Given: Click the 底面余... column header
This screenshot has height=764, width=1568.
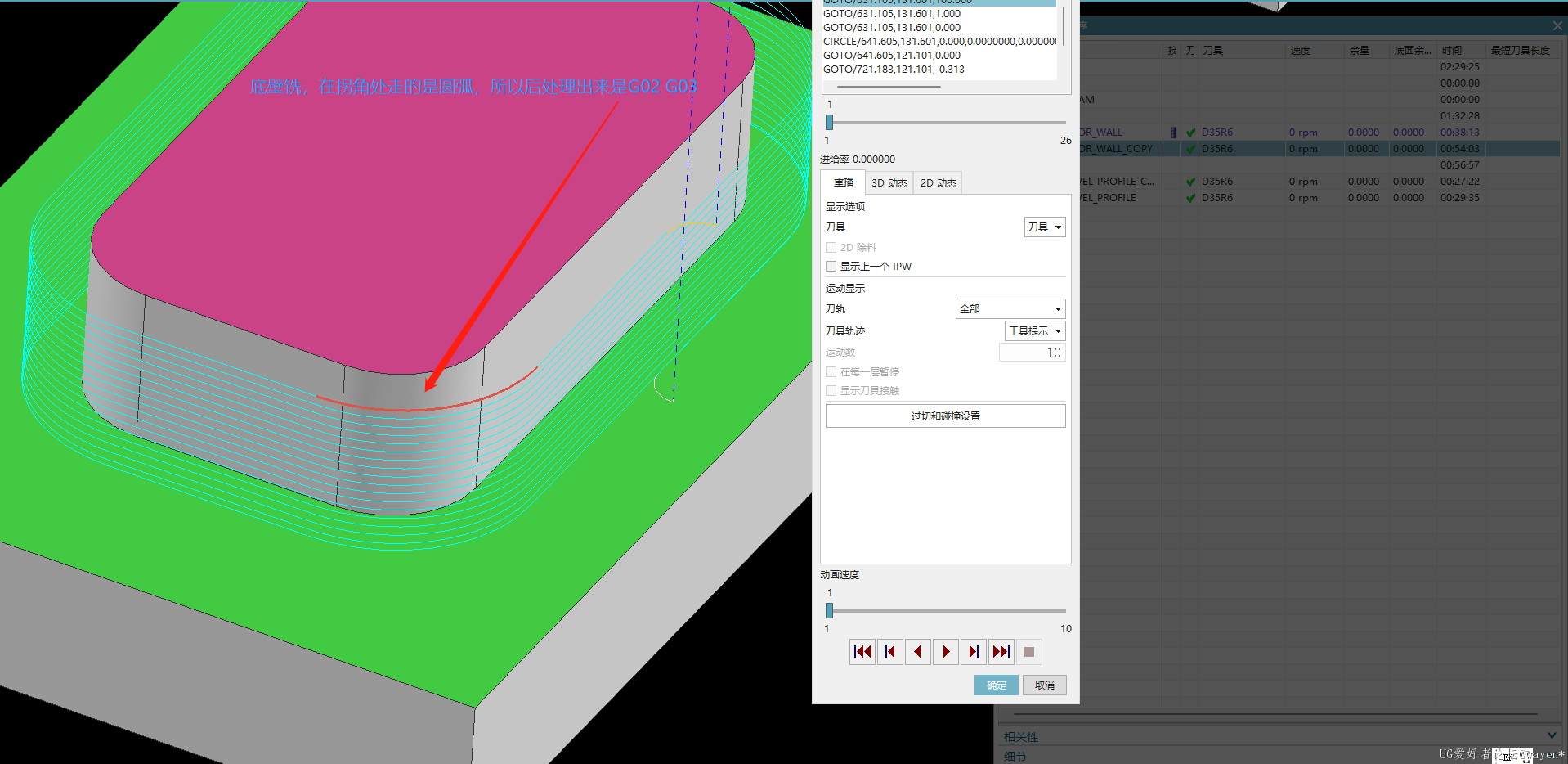Looking at the screenshot, I should [1413, 50].
